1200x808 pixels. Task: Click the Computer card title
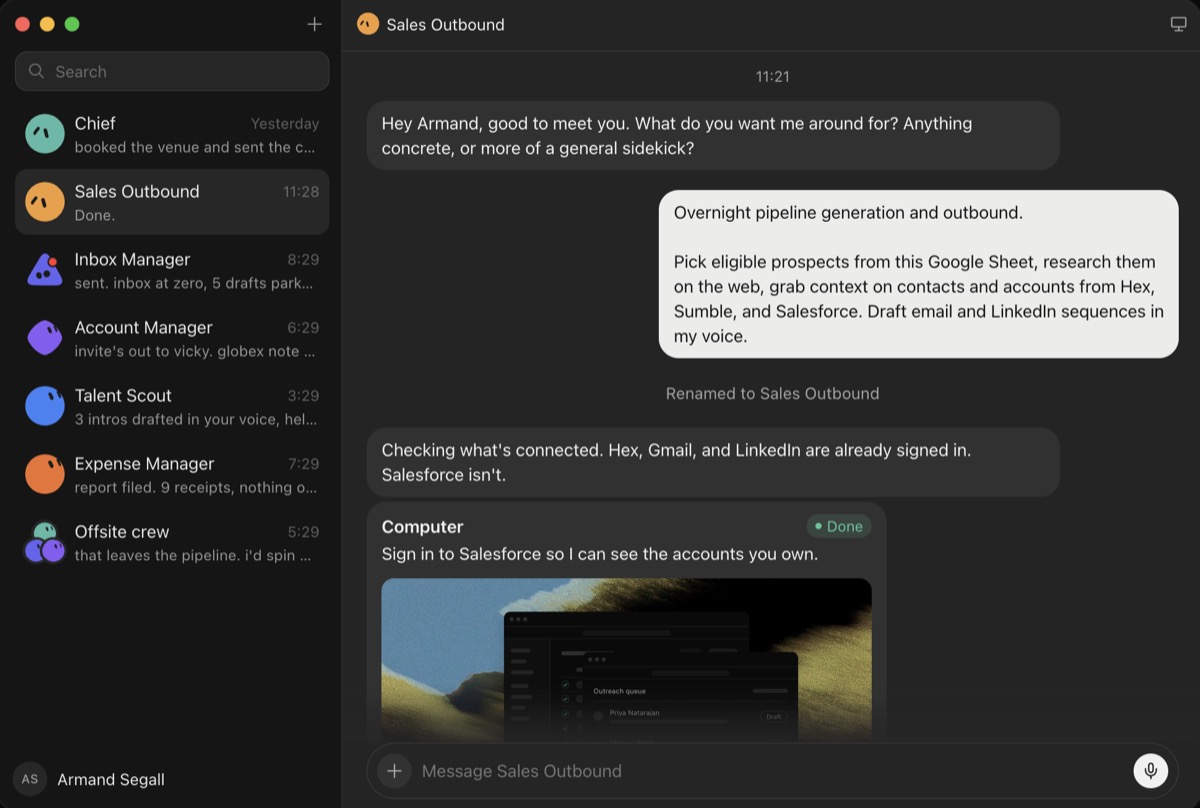tap(422, 526)
